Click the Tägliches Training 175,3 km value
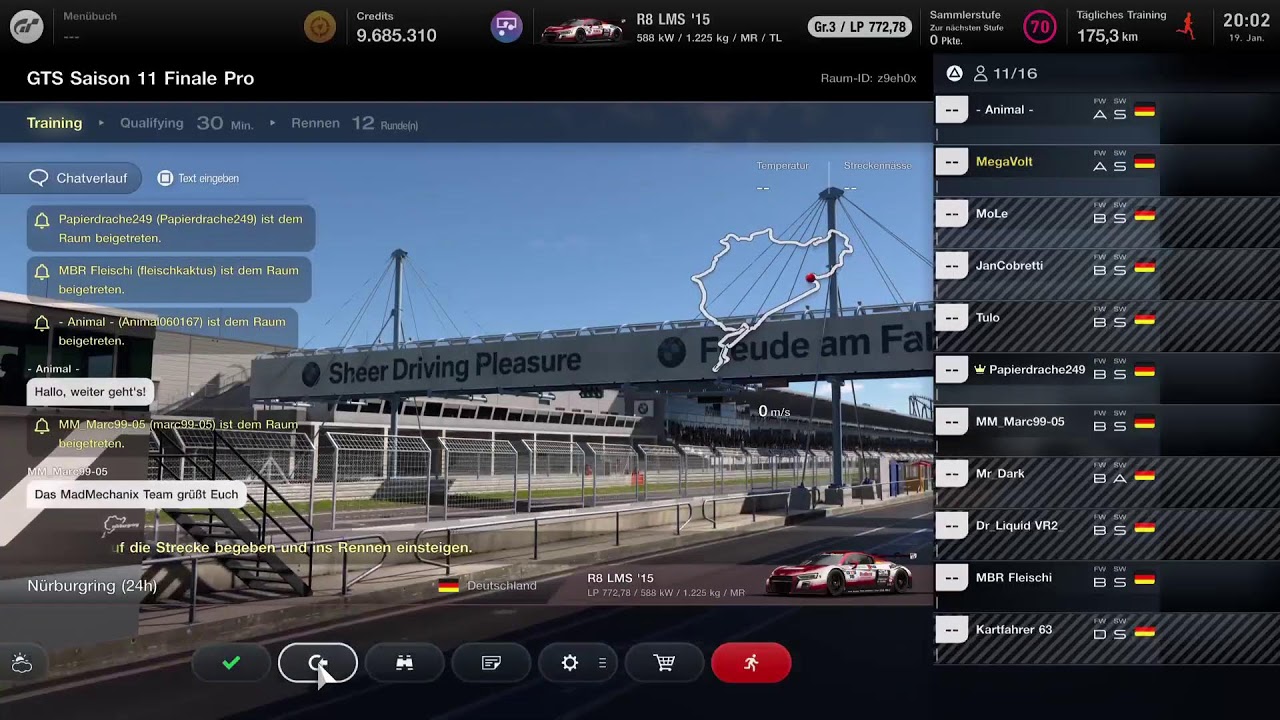Viewport: 1280px width, 720px height. [x=1107, y=37]
